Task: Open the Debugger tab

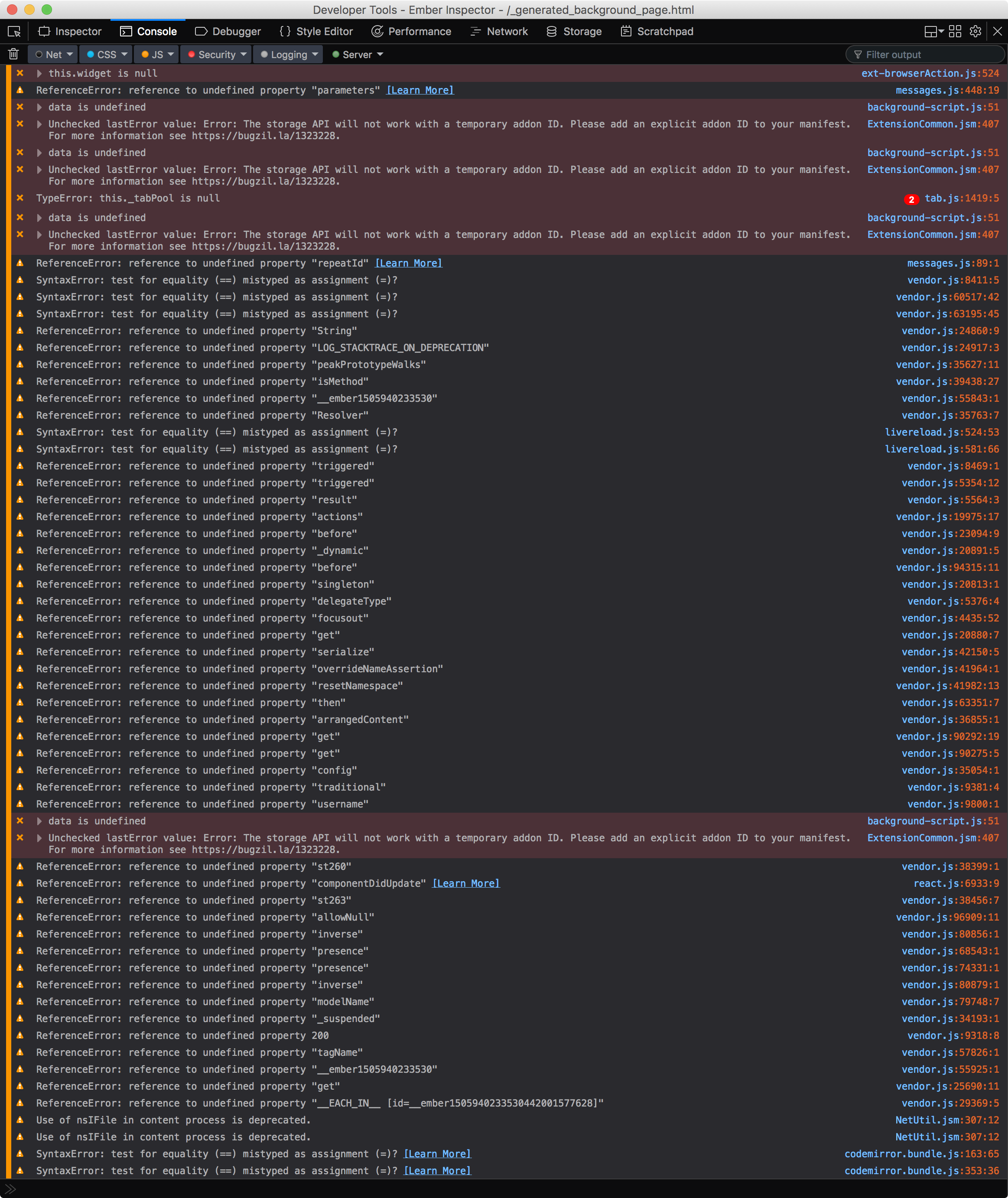Action: click(228, 32)
